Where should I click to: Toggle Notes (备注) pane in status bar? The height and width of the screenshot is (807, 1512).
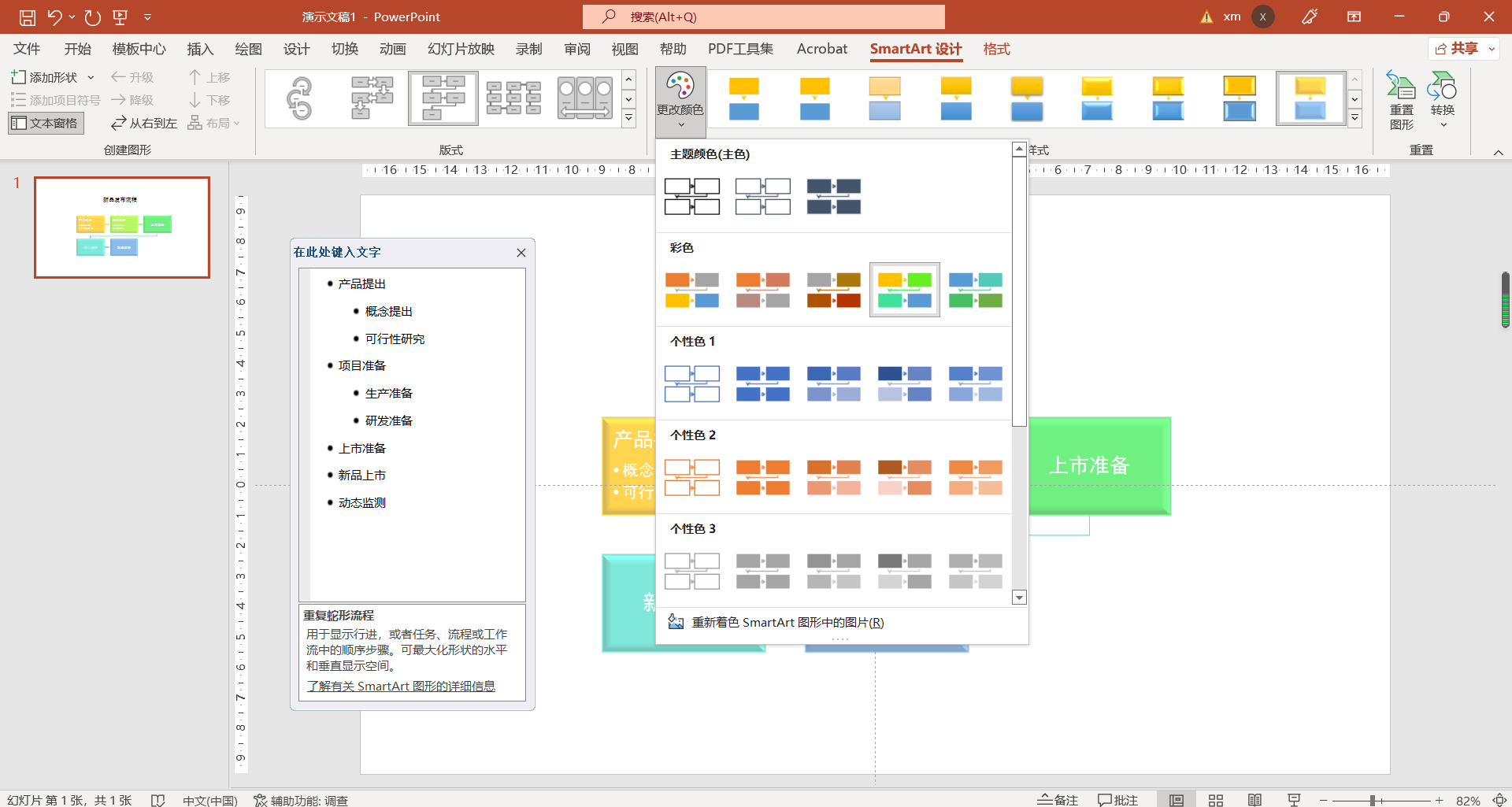pyautogui.click(x=1058, y=800)
